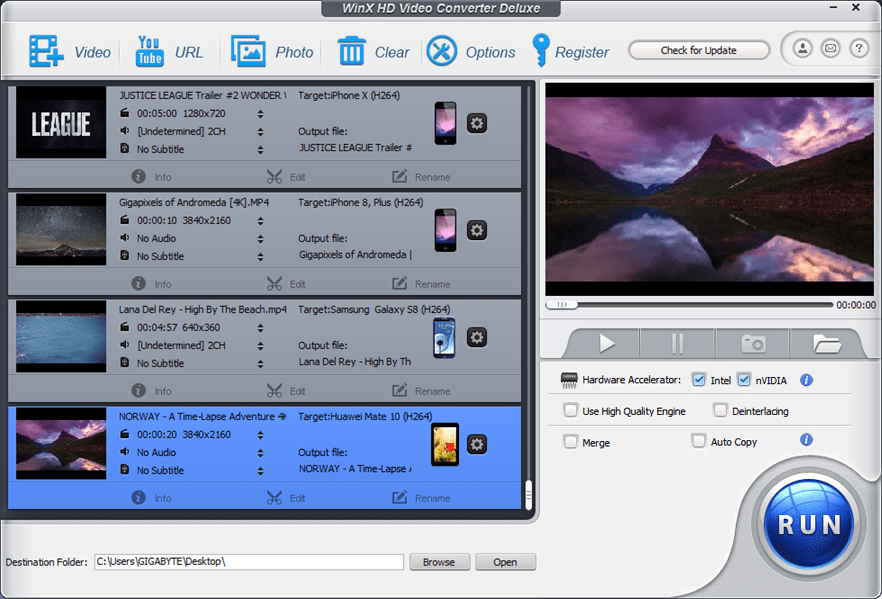This screenshot has width=882, height=599.
Task: Open output folder icon under preview
Action: (827, 343)
